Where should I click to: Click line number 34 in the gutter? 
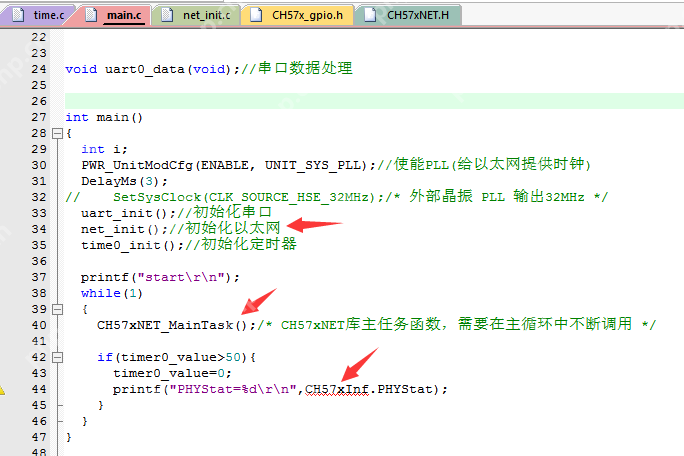pyautogui.click(x=39, y=230)
